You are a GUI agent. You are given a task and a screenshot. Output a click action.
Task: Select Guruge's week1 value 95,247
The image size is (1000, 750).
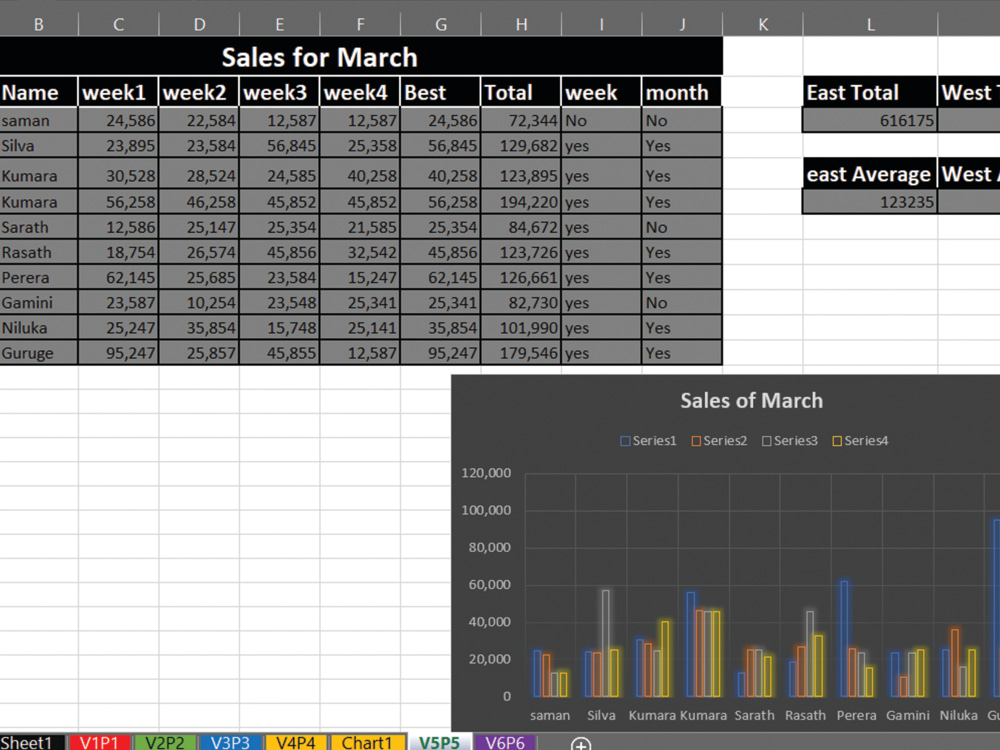(119, 353)
